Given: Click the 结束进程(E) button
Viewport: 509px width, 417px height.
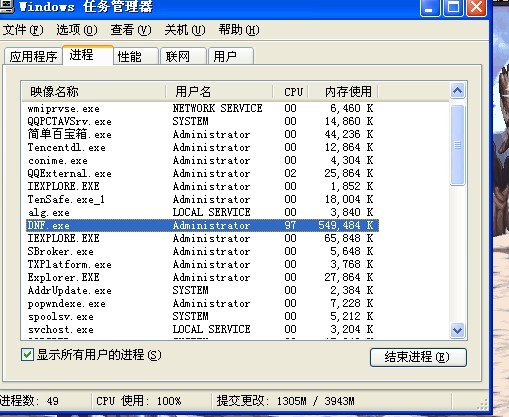Looking at the screenshot, I should pyautogui.click(x=418, y=357).
